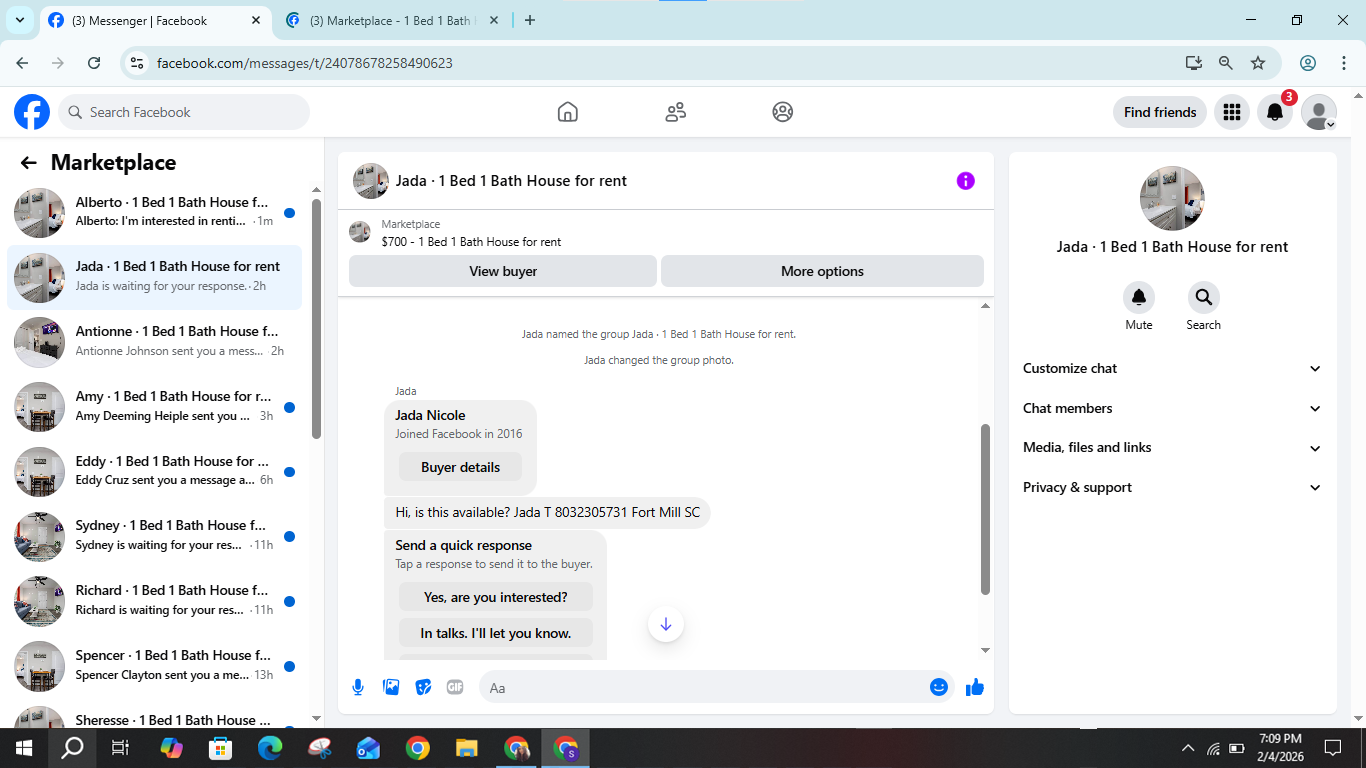Open the Chrome profile icon

click(x=1308, y=63)
